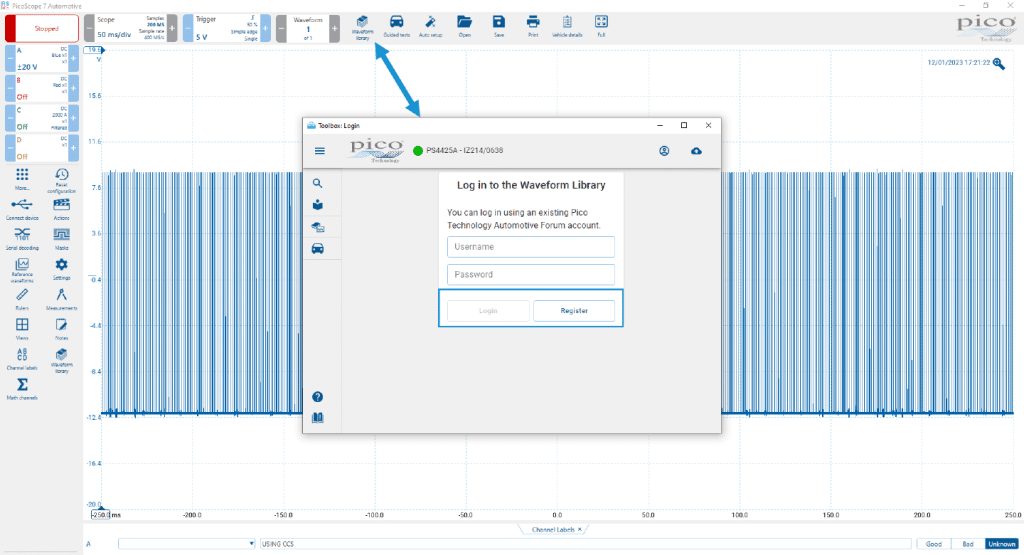The height and width of the screenshot is (555, 1024).
Task: Click the vehicle car icon in Toolbox sidebar
Action: pos(317,248)
